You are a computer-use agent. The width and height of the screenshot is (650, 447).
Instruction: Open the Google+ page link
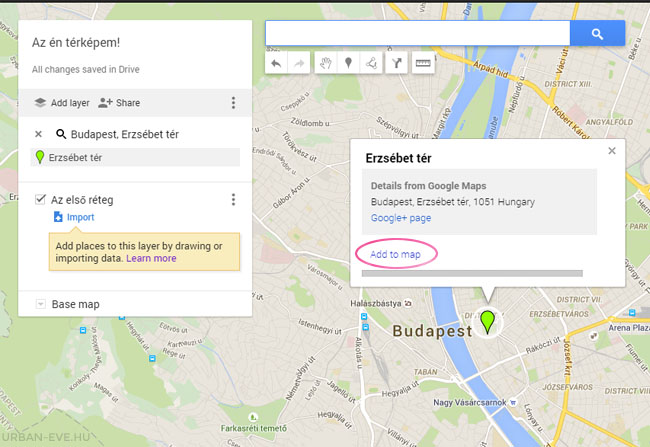tap(401, 218)
